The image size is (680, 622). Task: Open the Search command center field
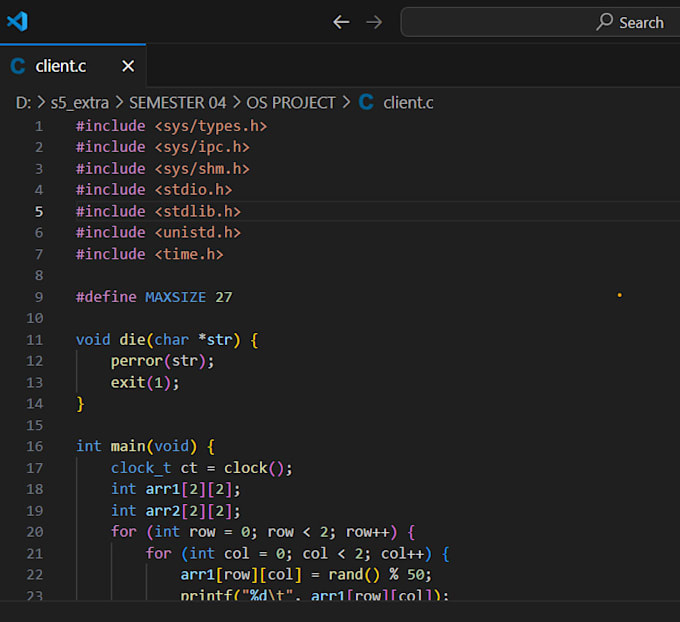coord(540,22)
